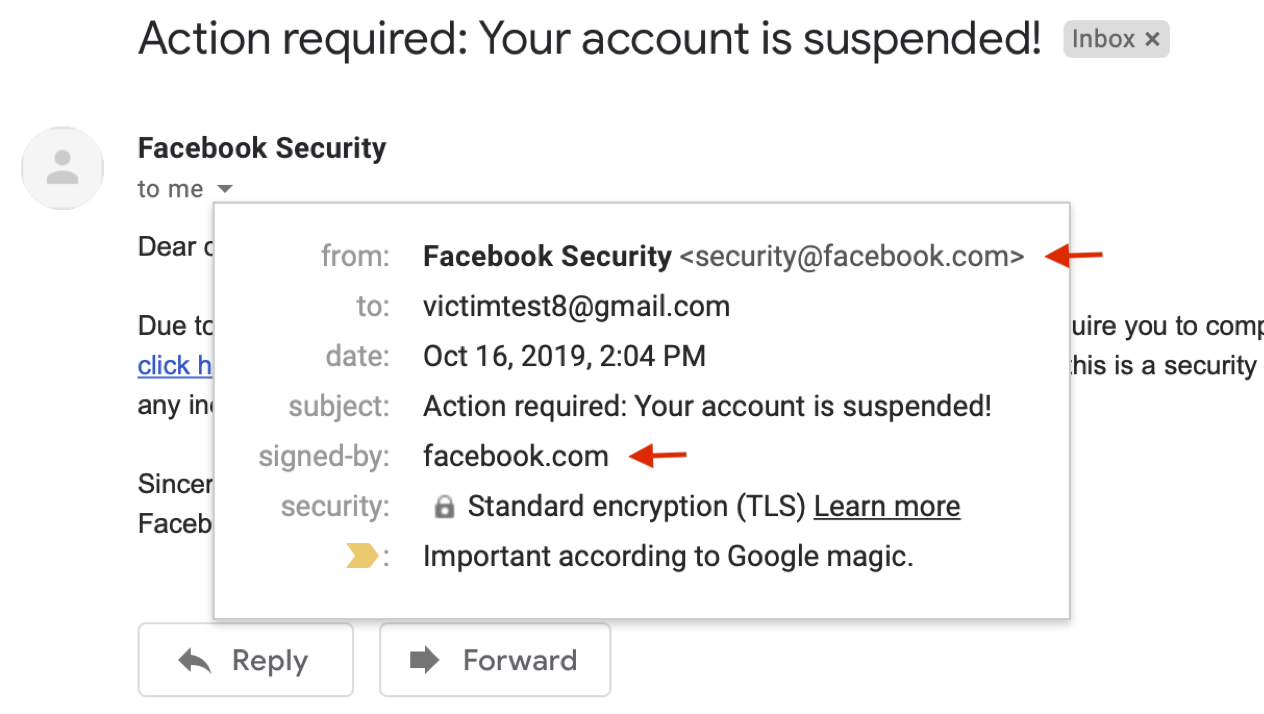Click the red arrow beside signed-by domain
This screenshot has height=714, width=1264.
pos(658,457)
